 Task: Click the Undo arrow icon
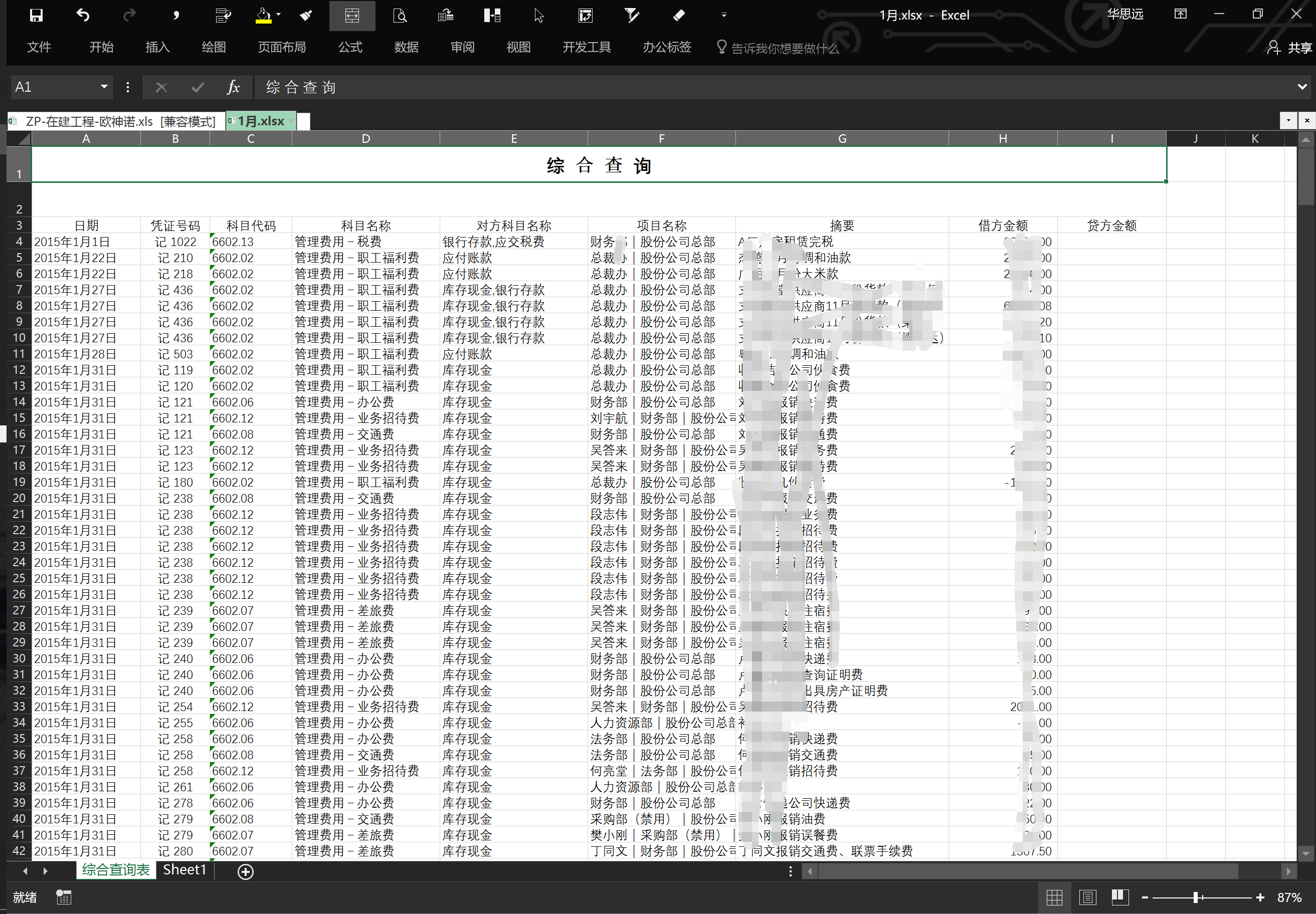[x=83, y=16]
